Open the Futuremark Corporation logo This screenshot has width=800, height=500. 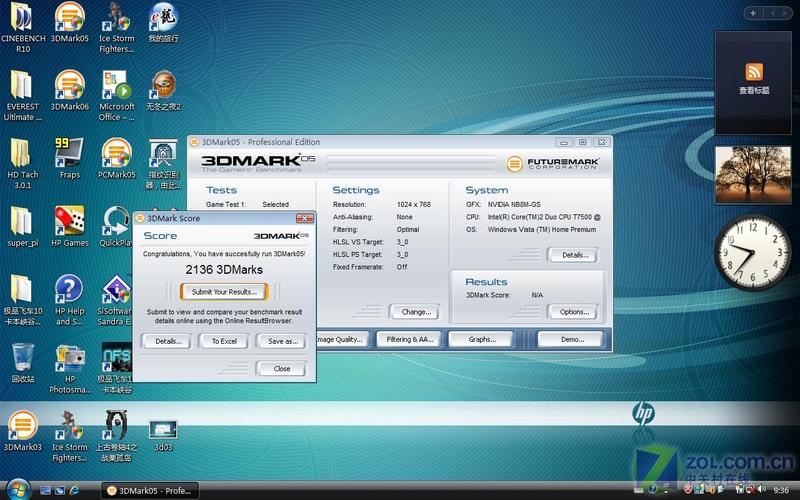coord(553,164)
